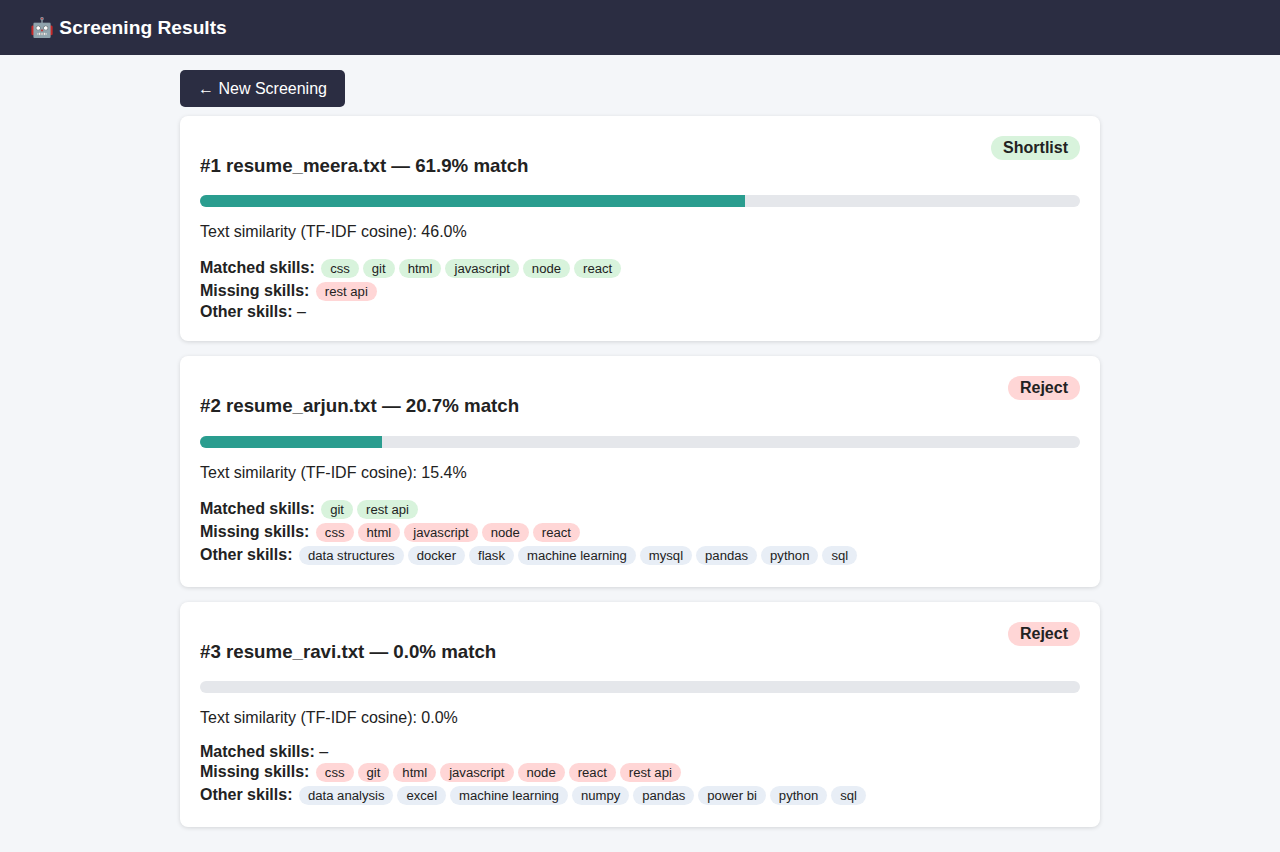Select the "#3 resume_ravi.txt — 0.0% match" heading

(x=348, y=652)
